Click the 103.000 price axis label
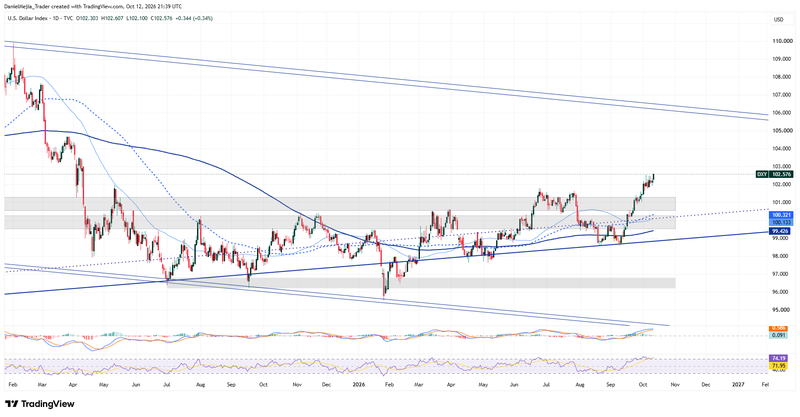Viewport: 800px width, 417px height. tap(782, 166)
